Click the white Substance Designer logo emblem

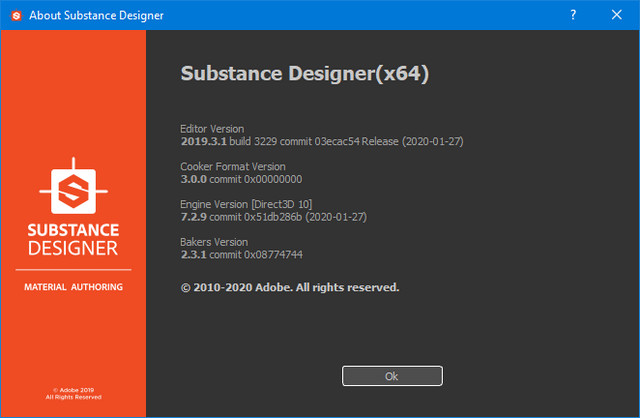click(73, 186)
